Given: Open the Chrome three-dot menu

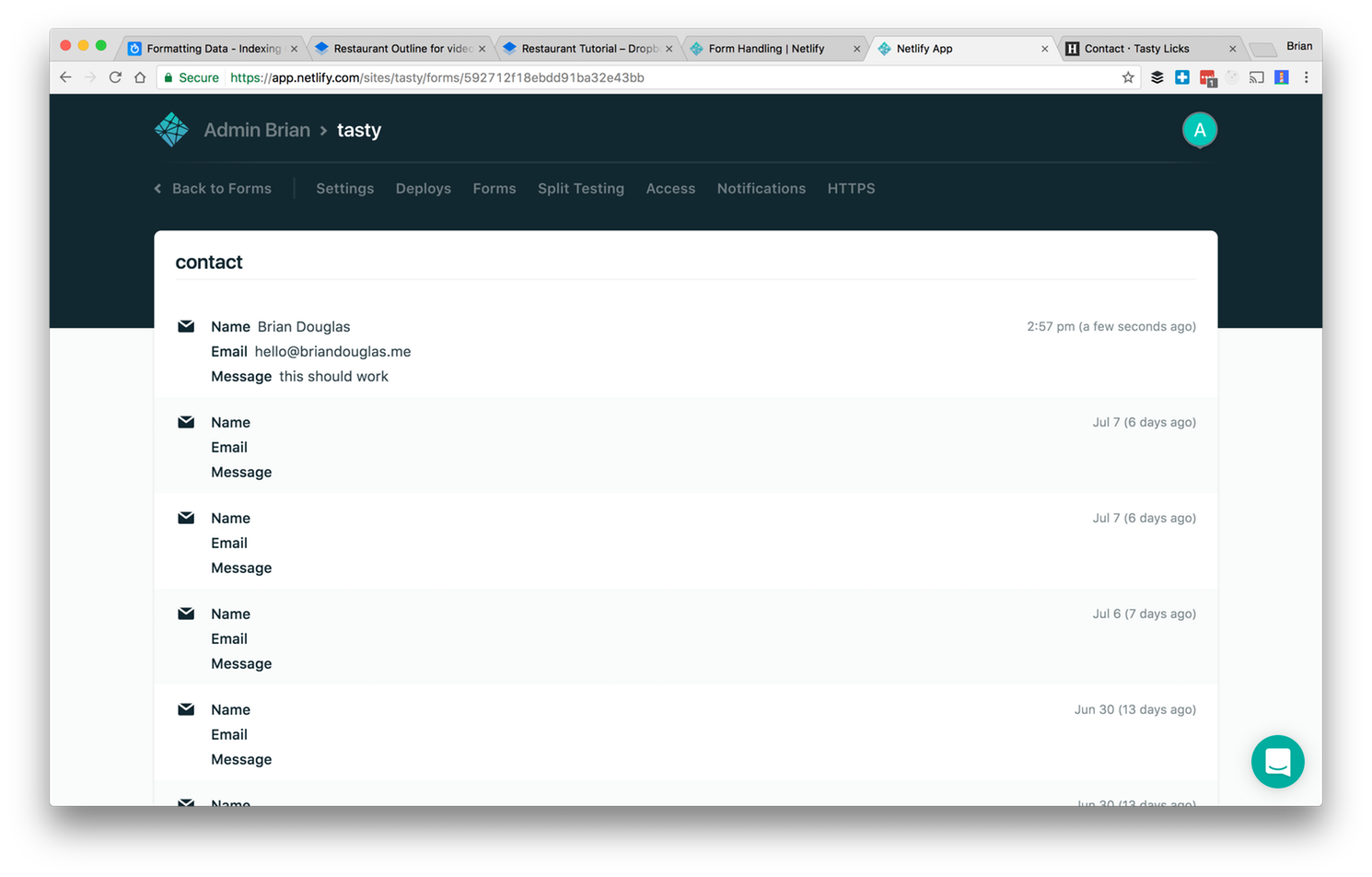Looking at the screenshot, I should coord(1306,77).
